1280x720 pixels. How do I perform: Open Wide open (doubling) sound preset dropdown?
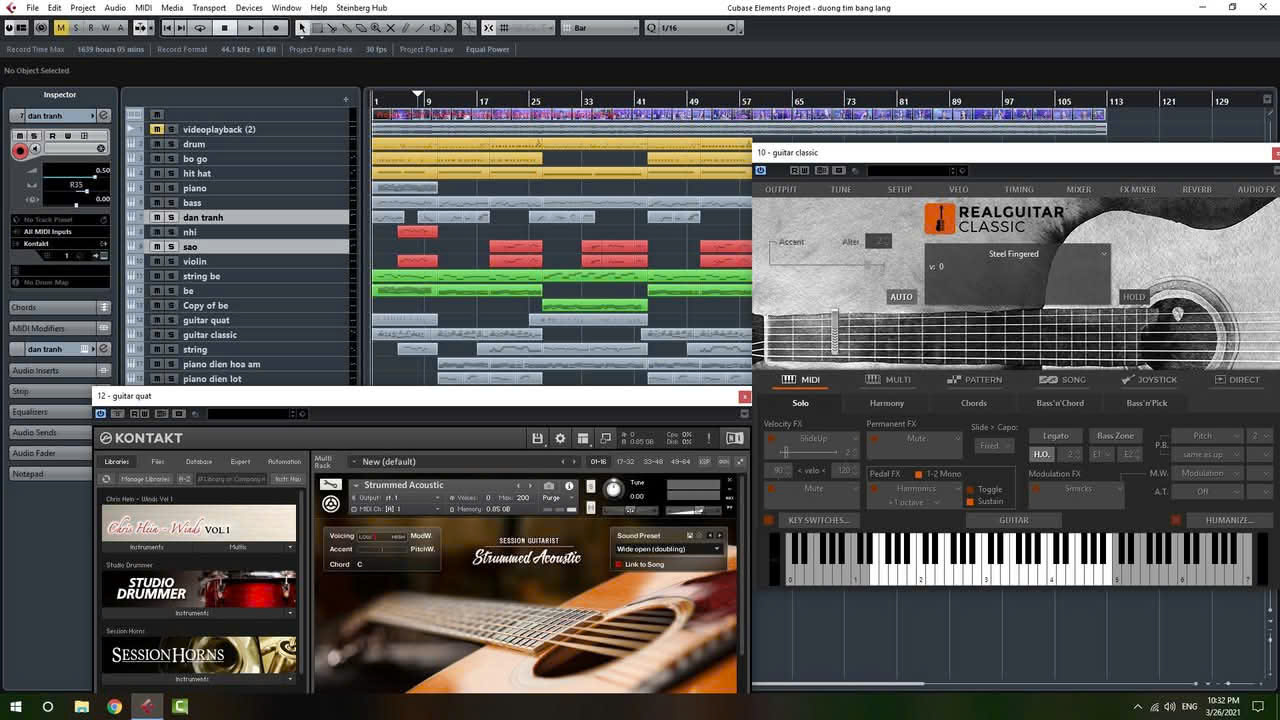point(668,549)
